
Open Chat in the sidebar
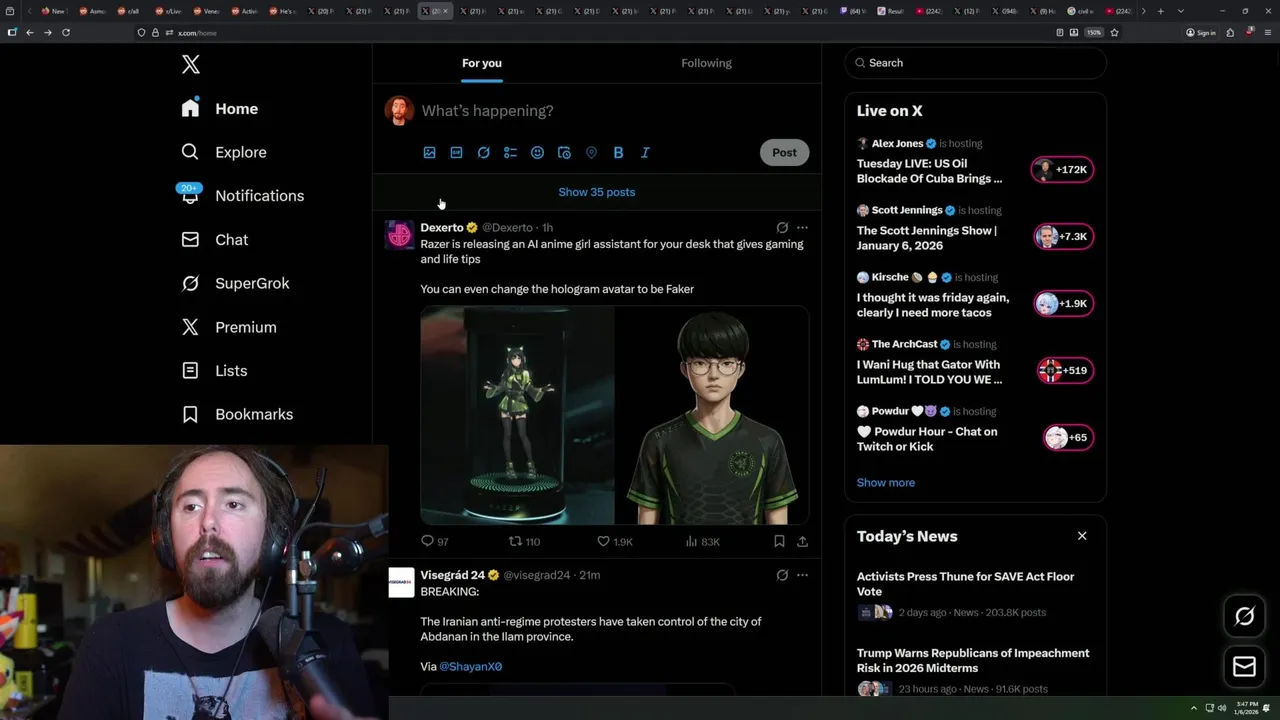[215, 240]
